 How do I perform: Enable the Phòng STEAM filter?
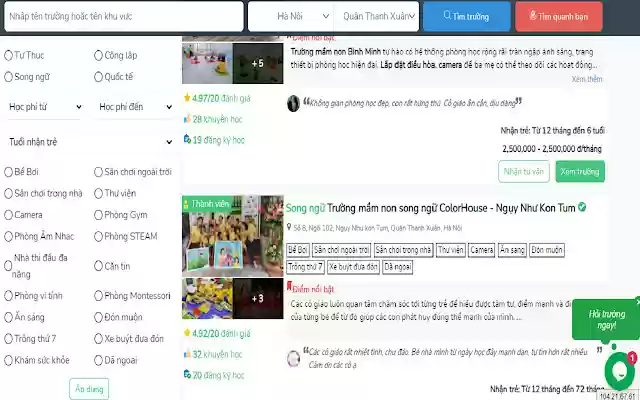[98, 236]
